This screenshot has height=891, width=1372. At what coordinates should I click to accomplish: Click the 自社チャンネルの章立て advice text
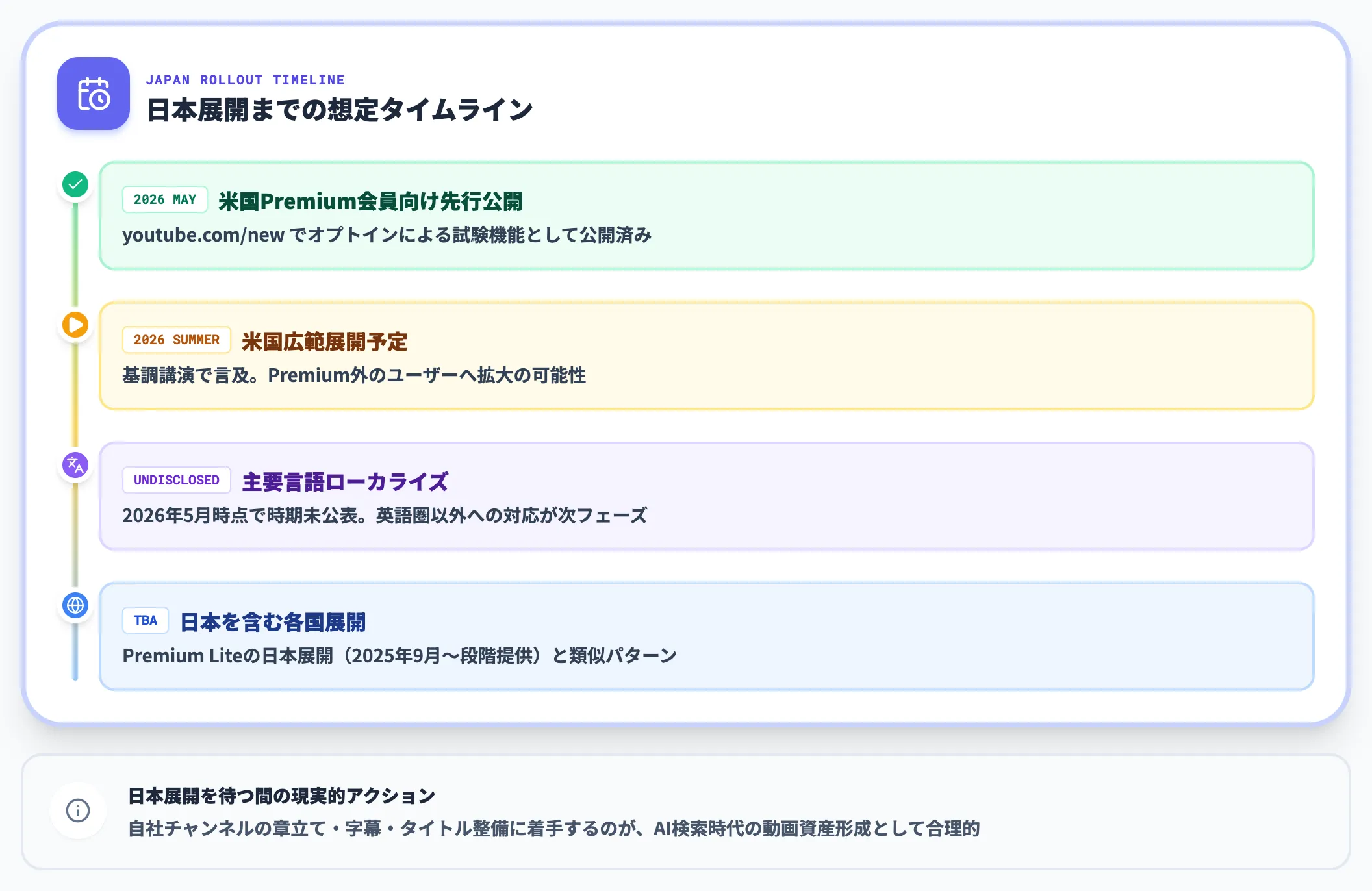(553, 829)
